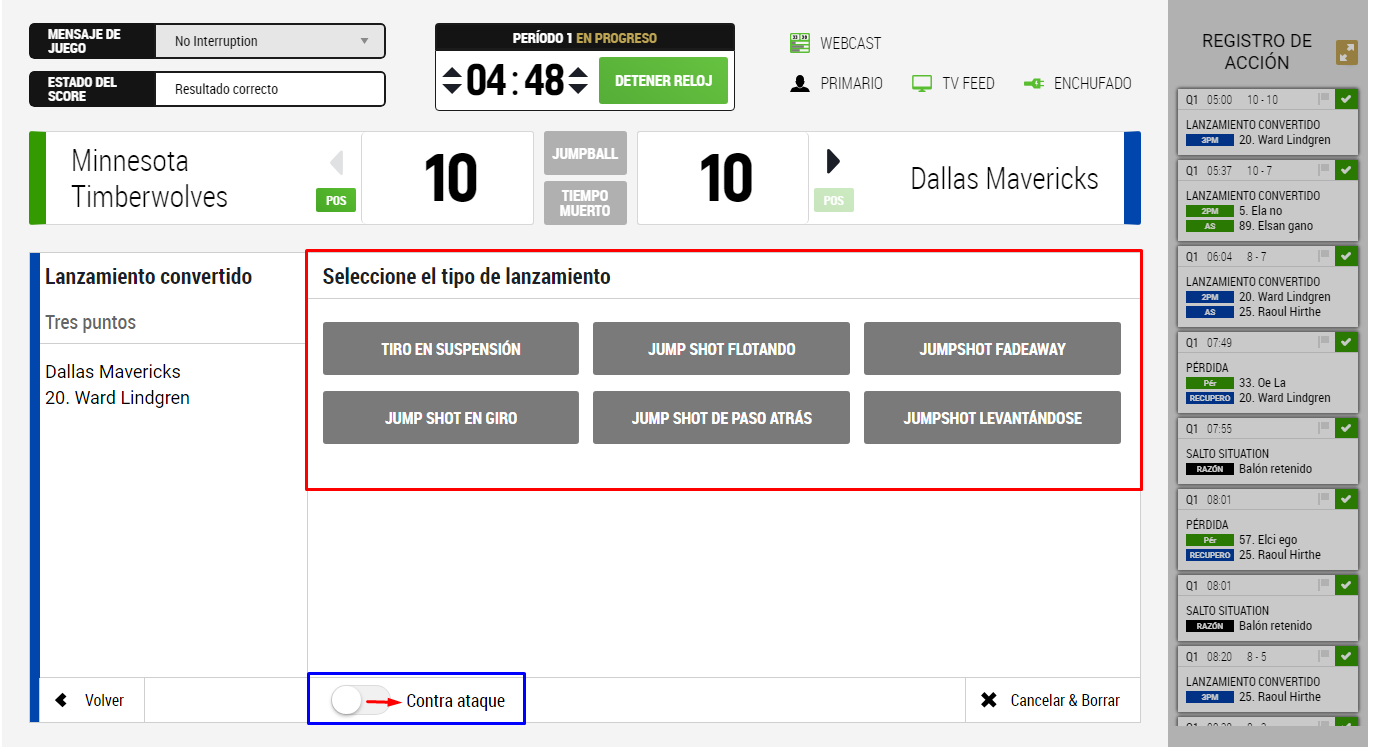Select Jump Shot Flotando shot type
Viewport: 1373px width, 752px height.
coord(721,349)
